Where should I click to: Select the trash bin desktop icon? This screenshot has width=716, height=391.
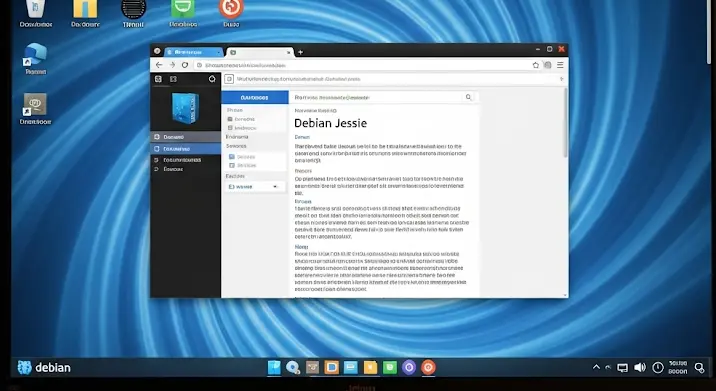click(x=36, y=13)
